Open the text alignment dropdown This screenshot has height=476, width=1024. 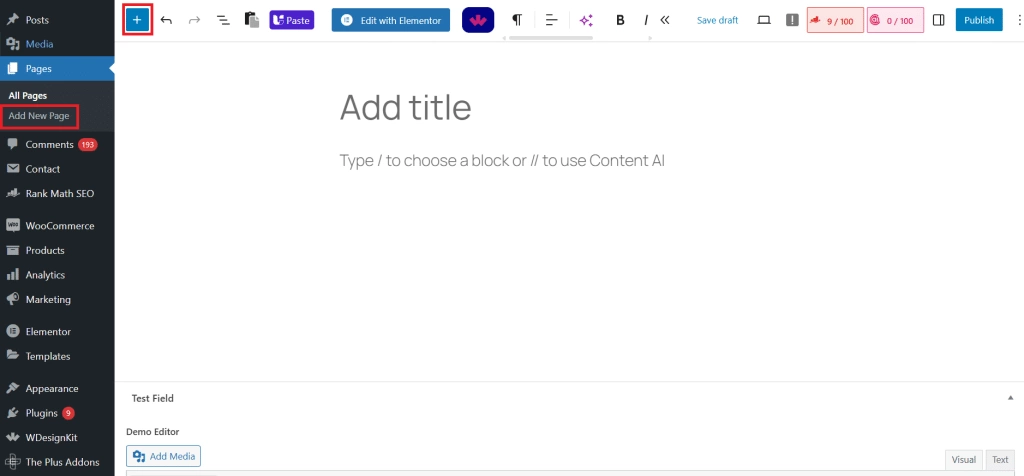coord(551,20)
